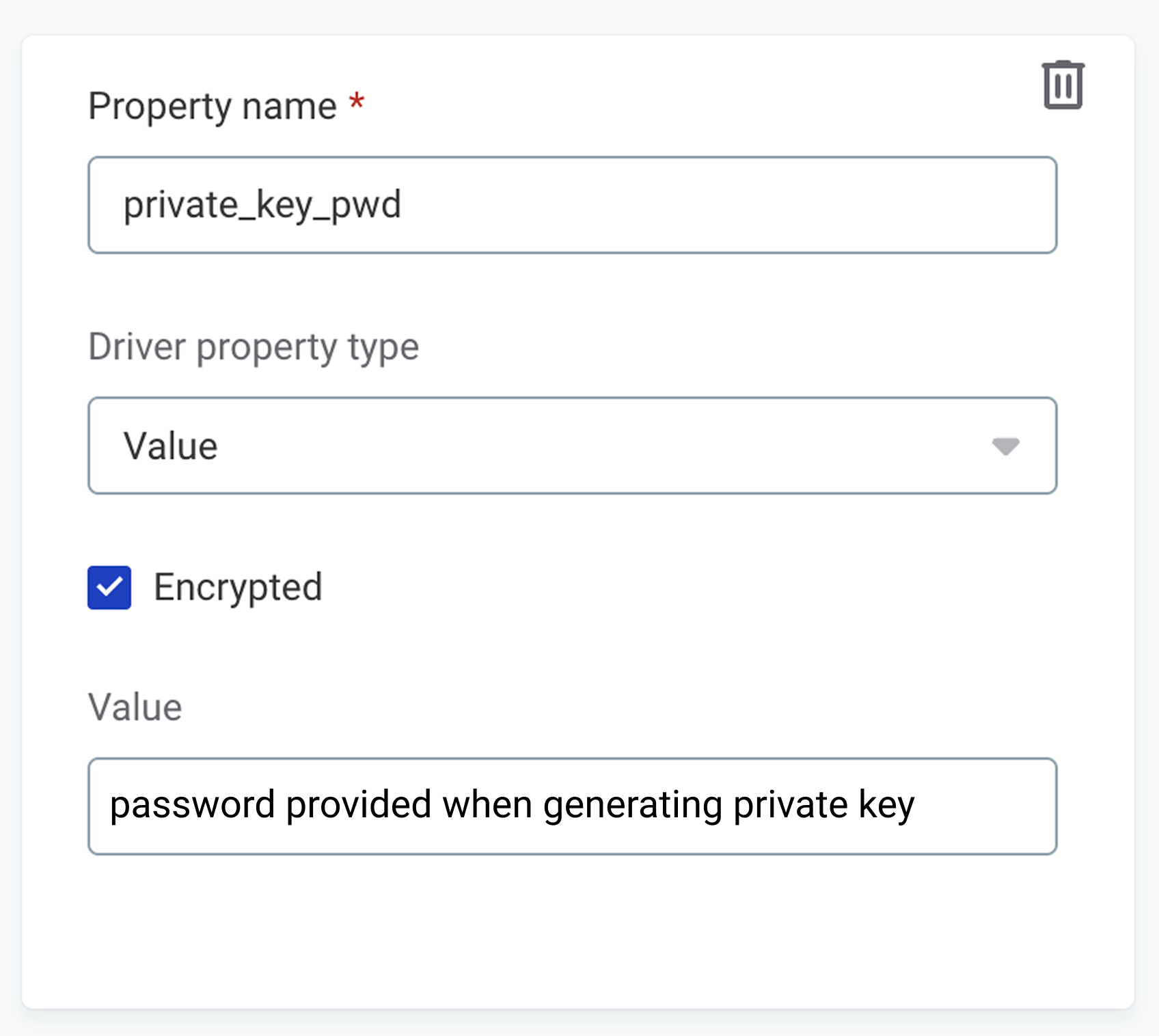Place cursor in the private_key_pwd text

coord(262,205)
